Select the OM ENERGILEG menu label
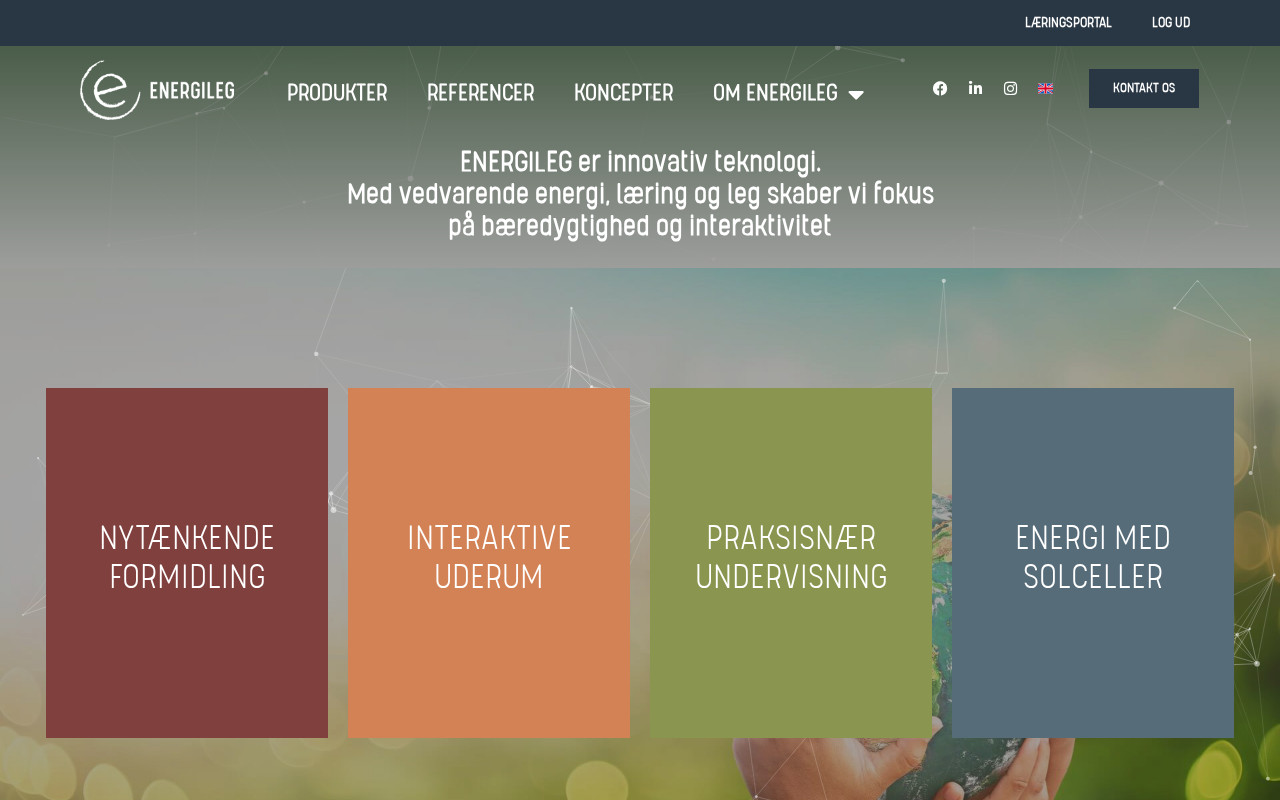Viewport: 1280px width, 800px height. 775,93
